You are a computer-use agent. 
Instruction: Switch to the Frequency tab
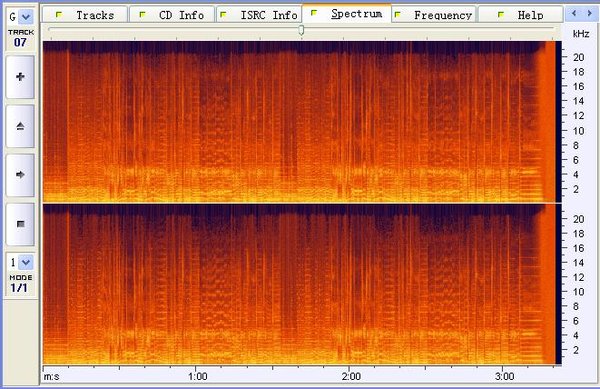click(x=434, y=15)
